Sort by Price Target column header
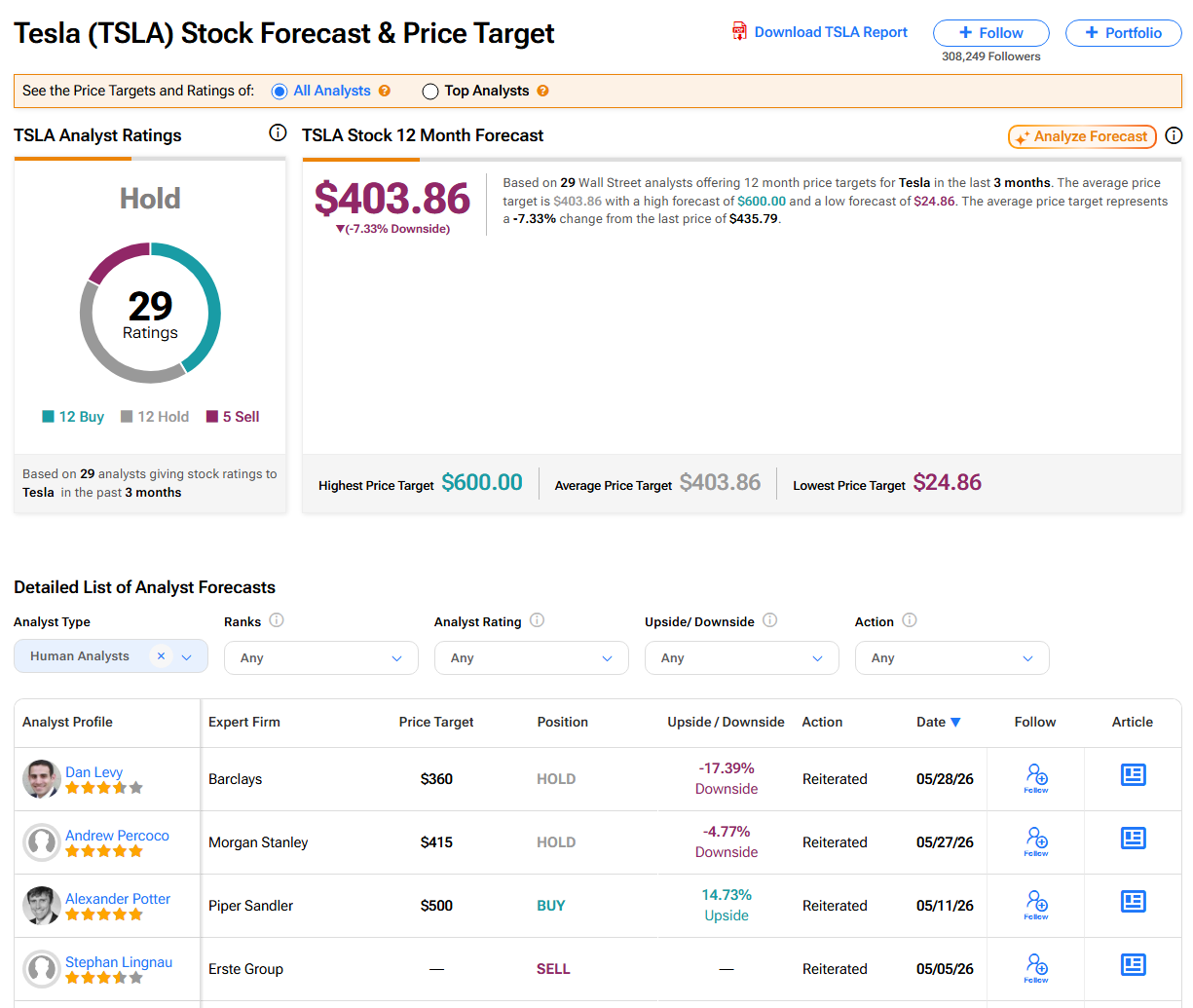Image resolution: width=1193 pixels, height=1008 pixels. coord(436,722)
